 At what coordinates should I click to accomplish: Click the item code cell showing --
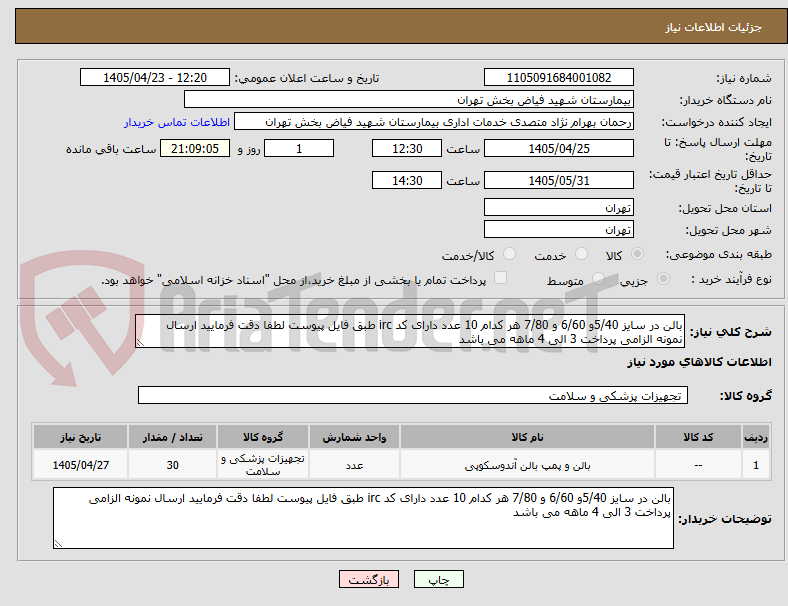[x=698, y=465]
